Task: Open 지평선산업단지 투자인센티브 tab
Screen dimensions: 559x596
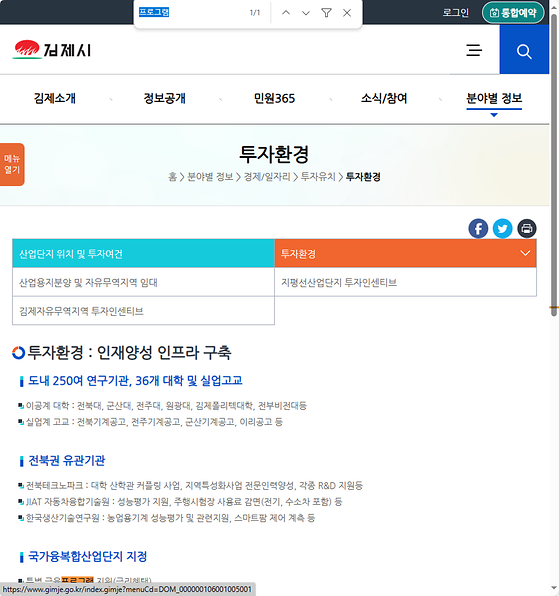Action: click(x=405, y=282)
